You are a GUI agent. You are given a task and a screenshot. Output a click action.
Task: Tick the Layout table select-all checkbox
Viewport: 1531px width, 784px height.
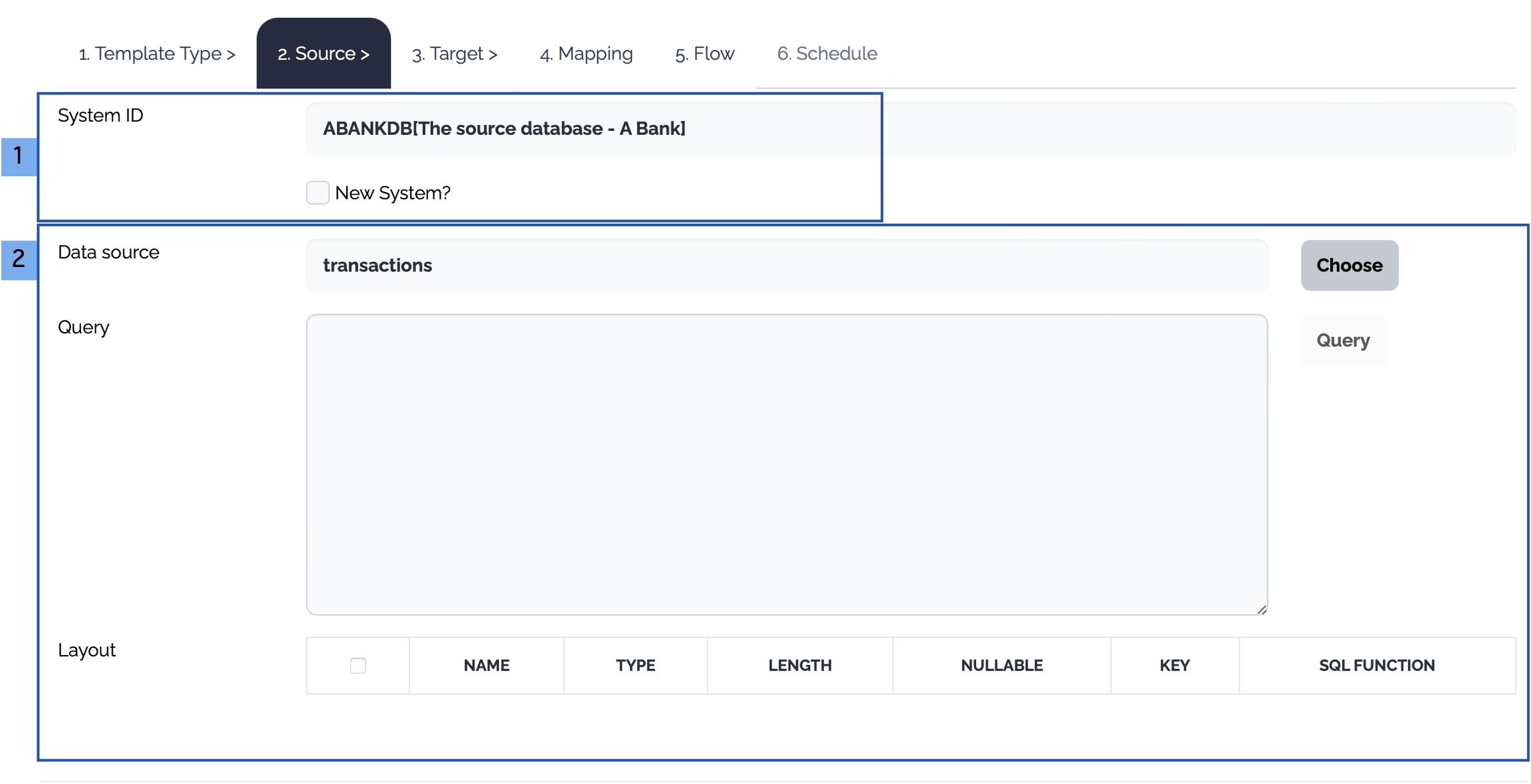click(358, 666)
